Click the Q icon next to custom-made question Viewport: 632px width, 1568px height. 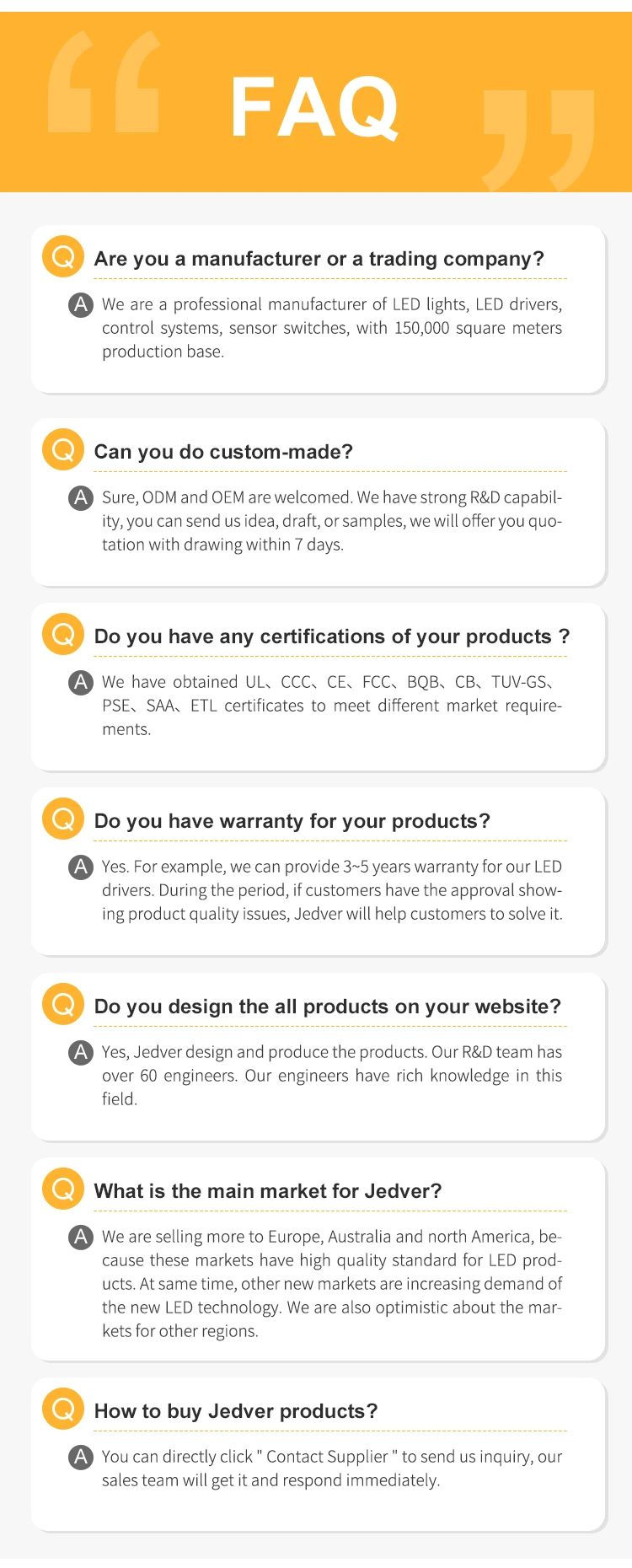[x=63, y=449]
